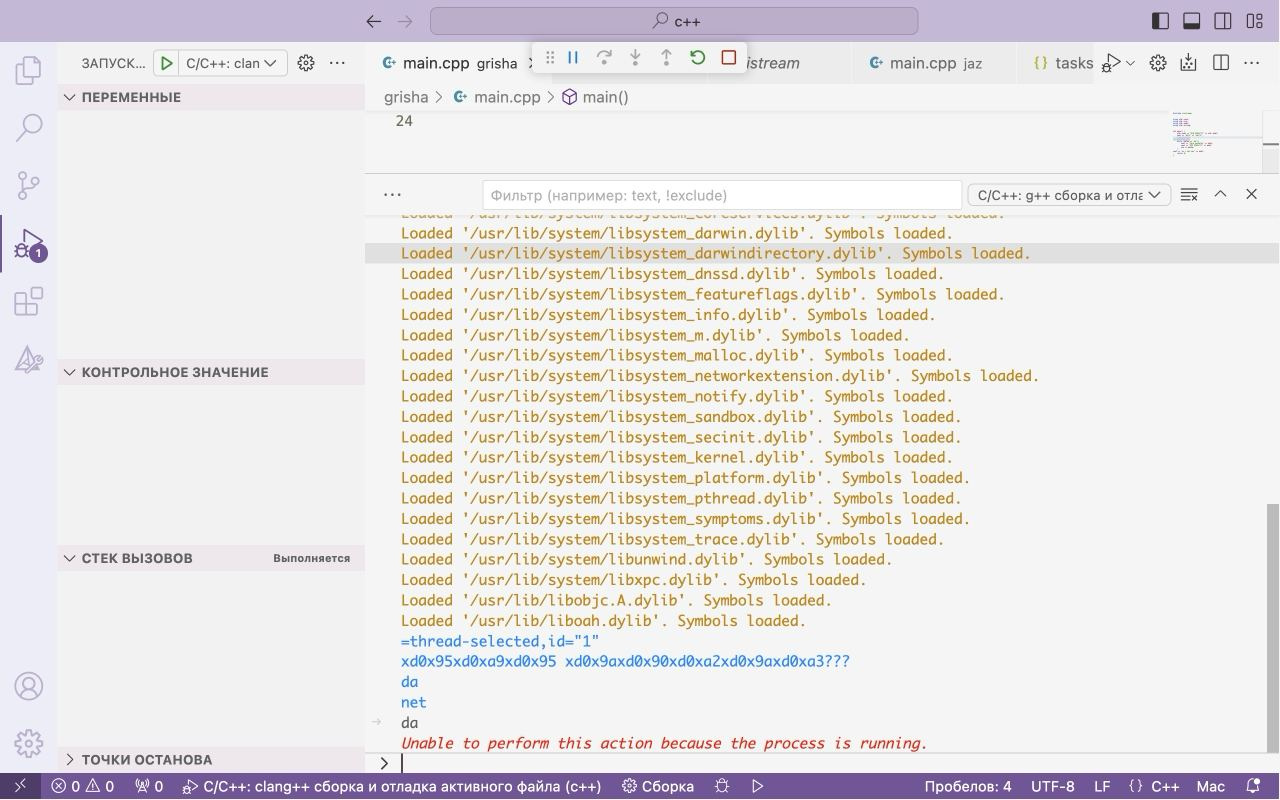Expand the ТОЧКИ ОСТАНОВА section
The height and width of the screenshot is (800, 1280).
coord(211,760)
